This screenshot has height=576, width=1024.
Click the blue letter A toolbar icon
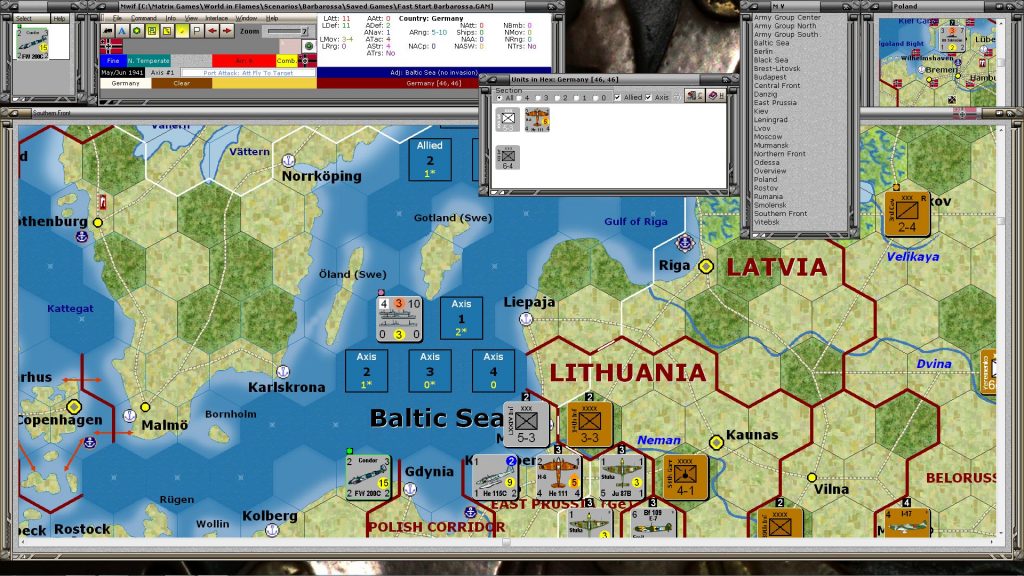click(121, 31)
